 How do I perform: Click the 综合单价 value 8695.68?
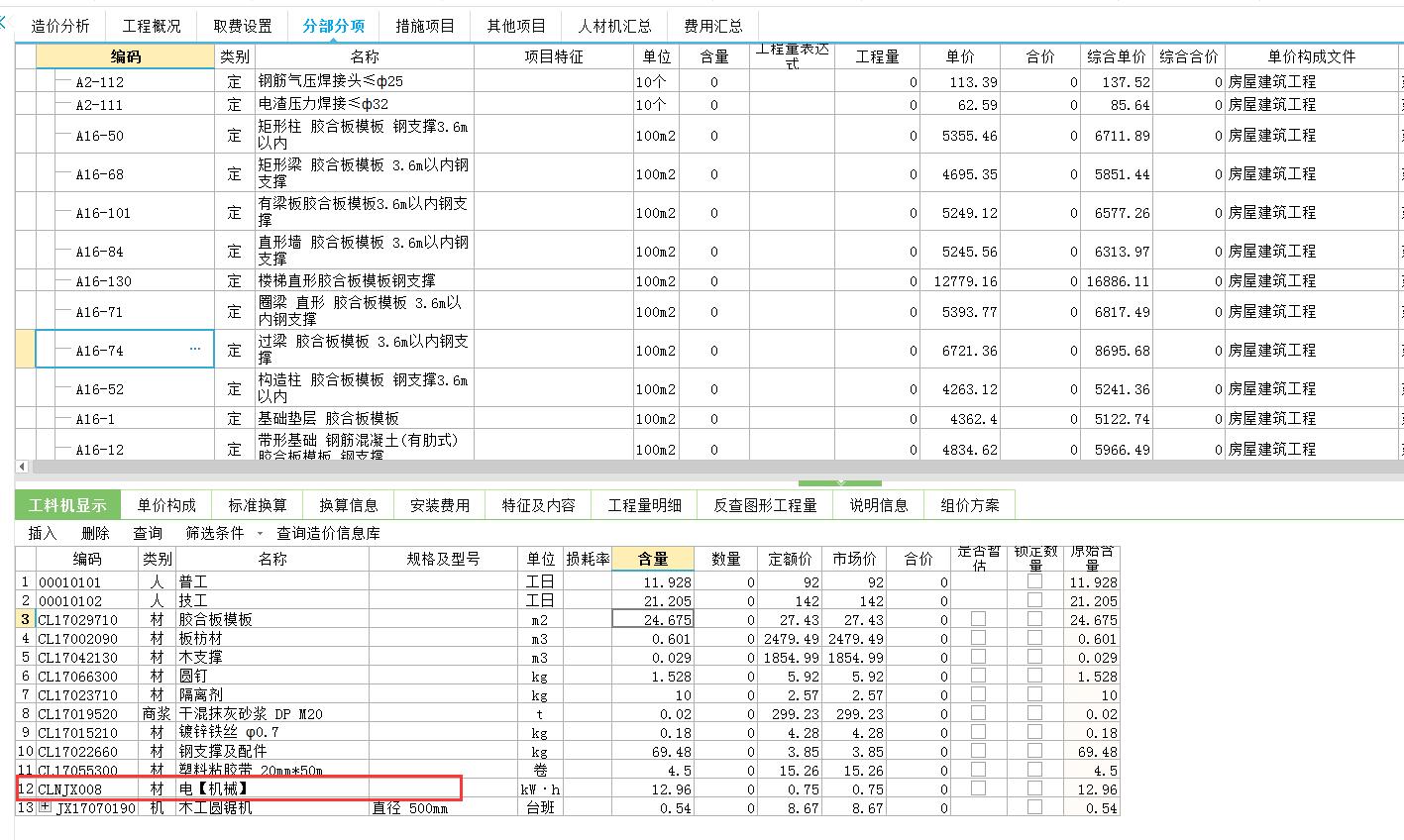pyautogui.click(x=1123, y=350)
